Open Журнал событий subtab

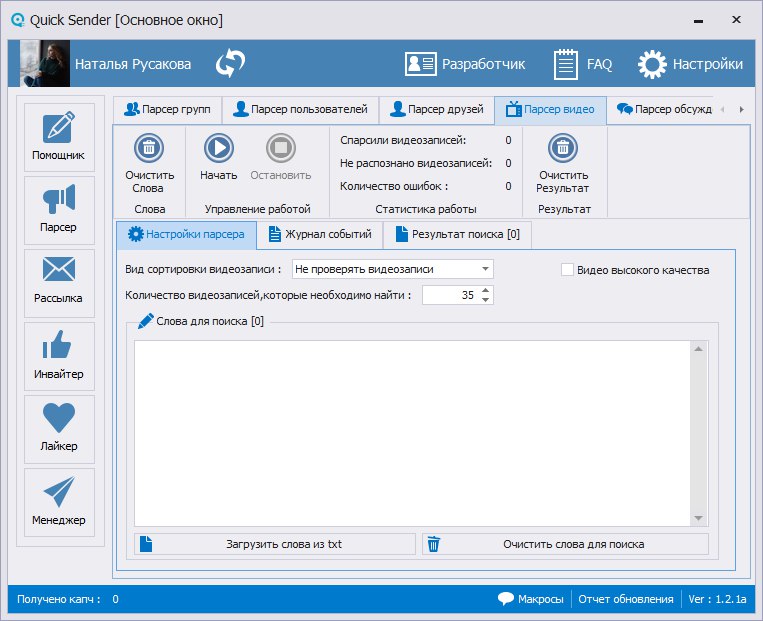(320, 235)
